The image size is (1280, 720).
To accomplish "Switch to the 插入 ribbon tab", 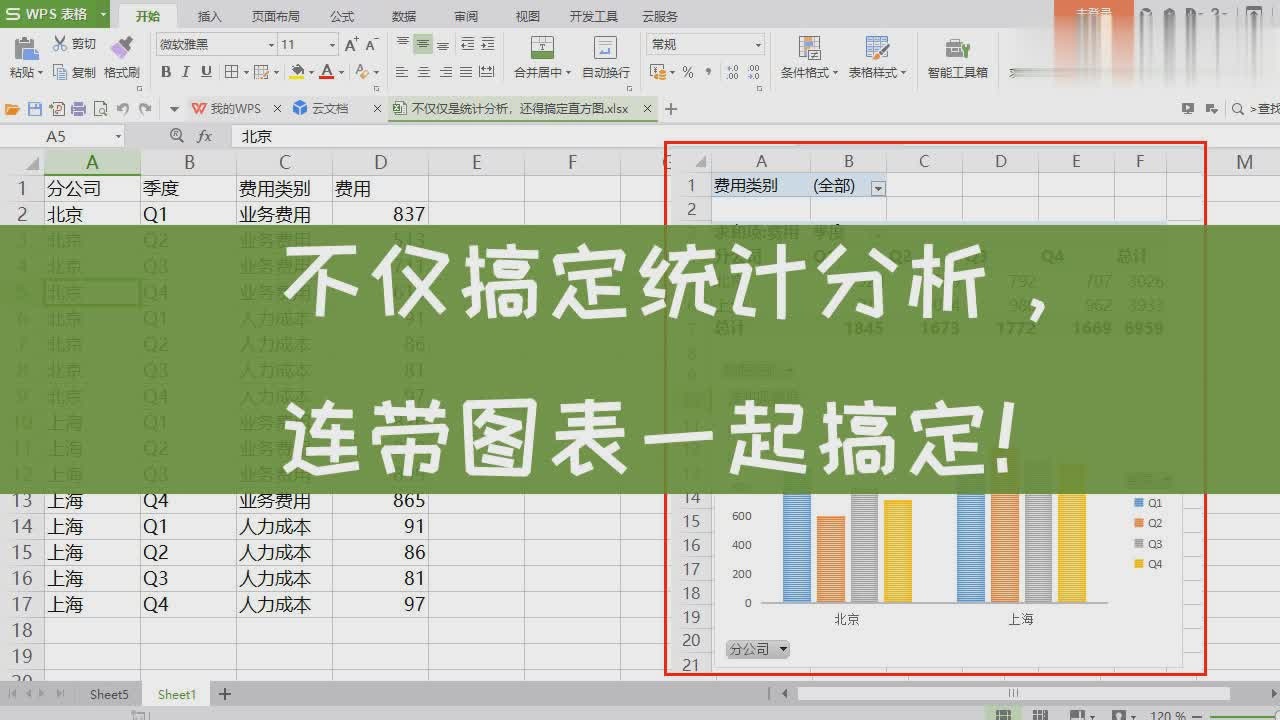I will [x=210, y=16].
